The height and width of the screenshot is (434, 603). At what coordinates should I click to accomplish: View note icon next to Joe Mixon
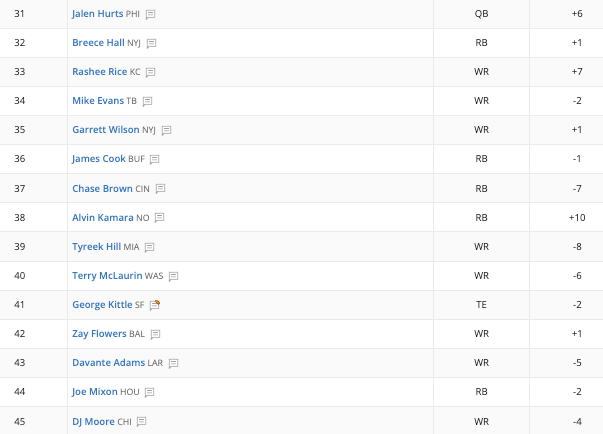[x=149, y=392]
